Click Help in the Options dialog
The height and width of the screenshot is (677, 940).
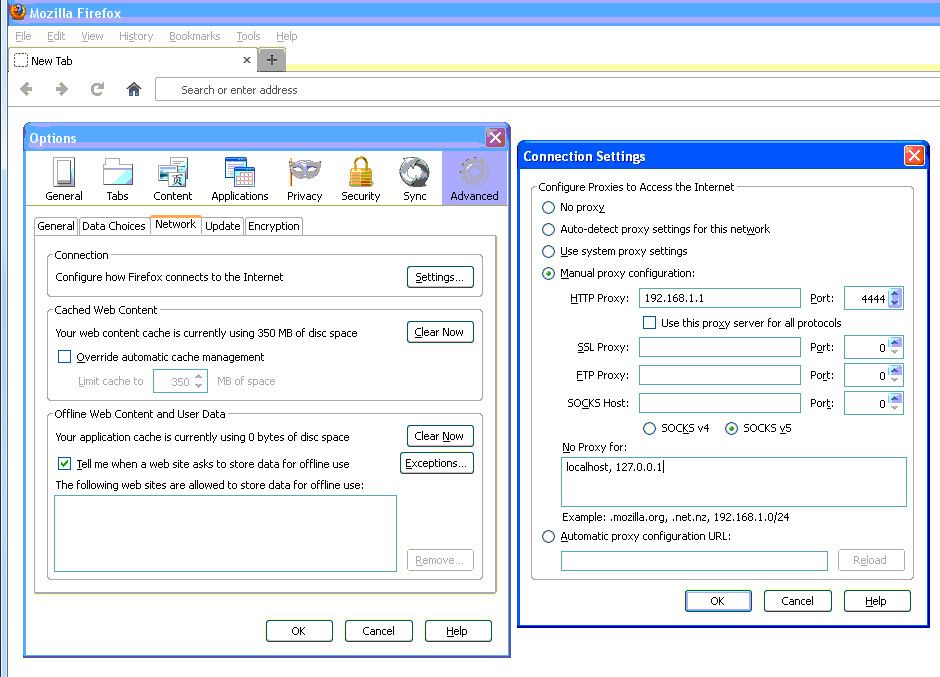457,631
